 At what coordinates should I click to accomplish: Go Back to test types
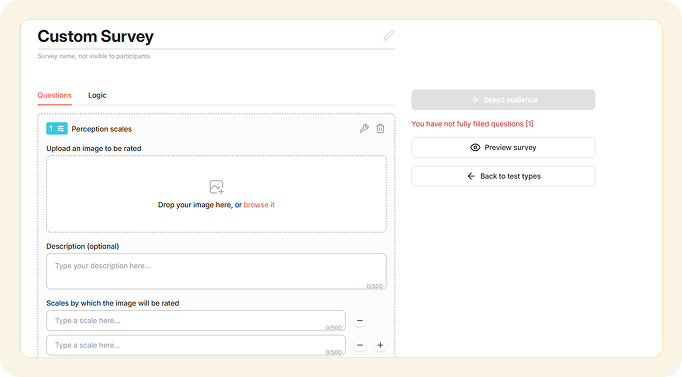coord(503,176)
